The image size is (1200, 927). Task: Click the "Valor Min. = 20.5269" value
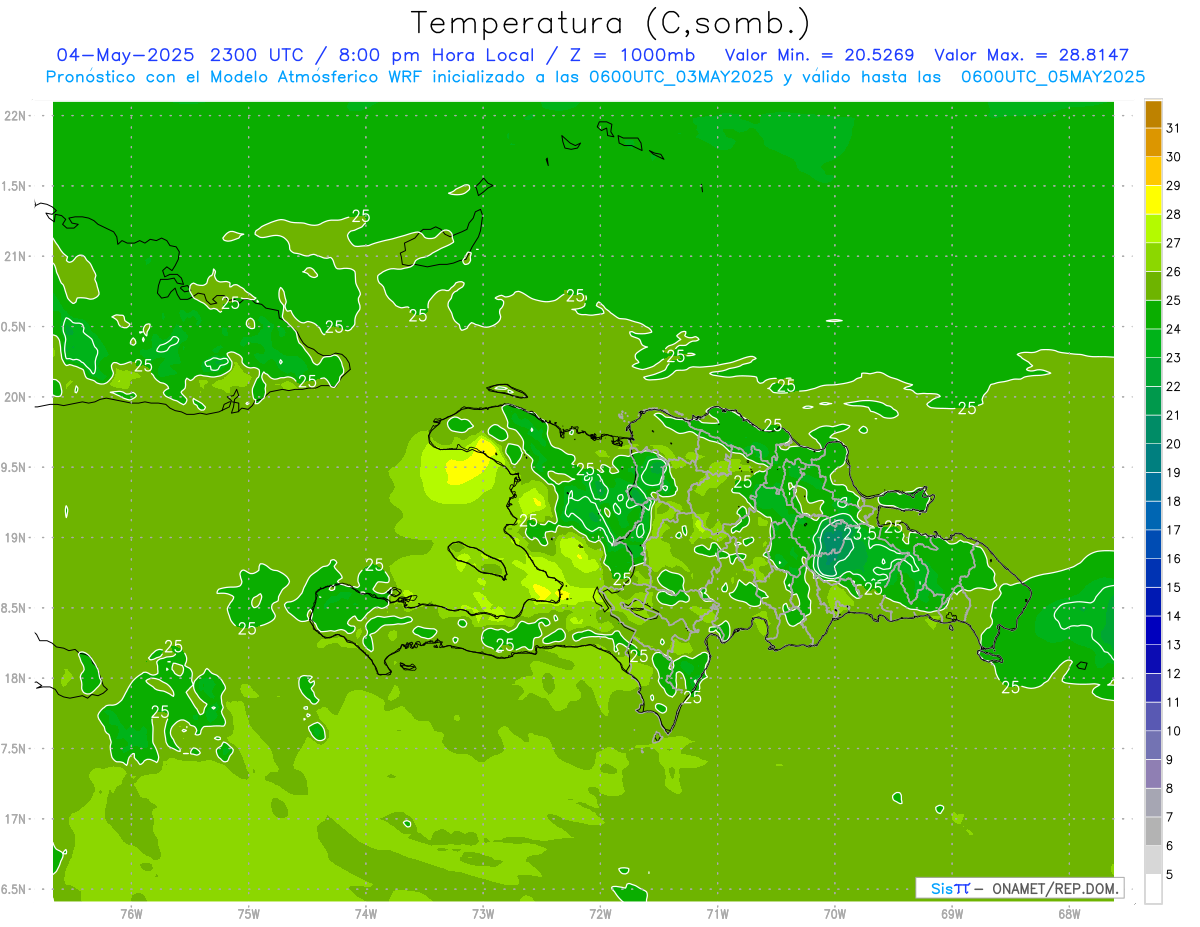coord(820,55)
